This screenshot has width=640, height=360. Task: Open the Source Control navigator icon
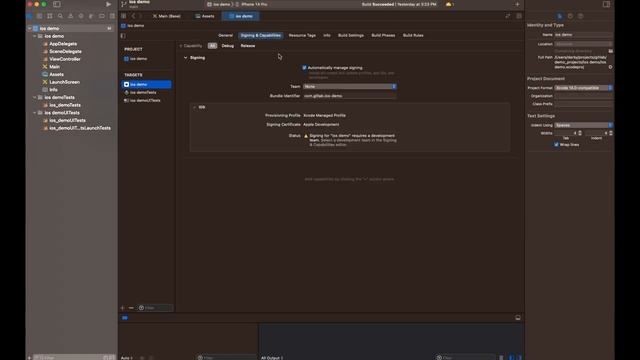coord(40,16)
